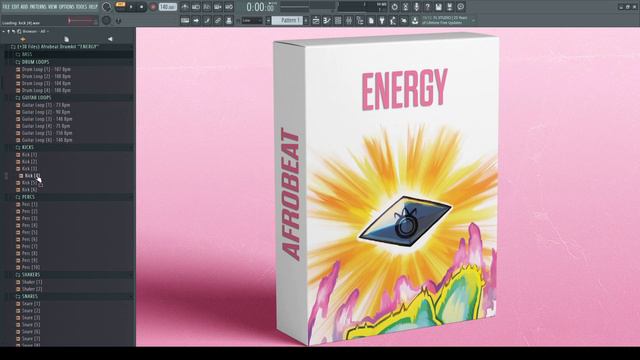Select Drum Loop [1] sample
The image size is (640, 360).
pos(46,69)
